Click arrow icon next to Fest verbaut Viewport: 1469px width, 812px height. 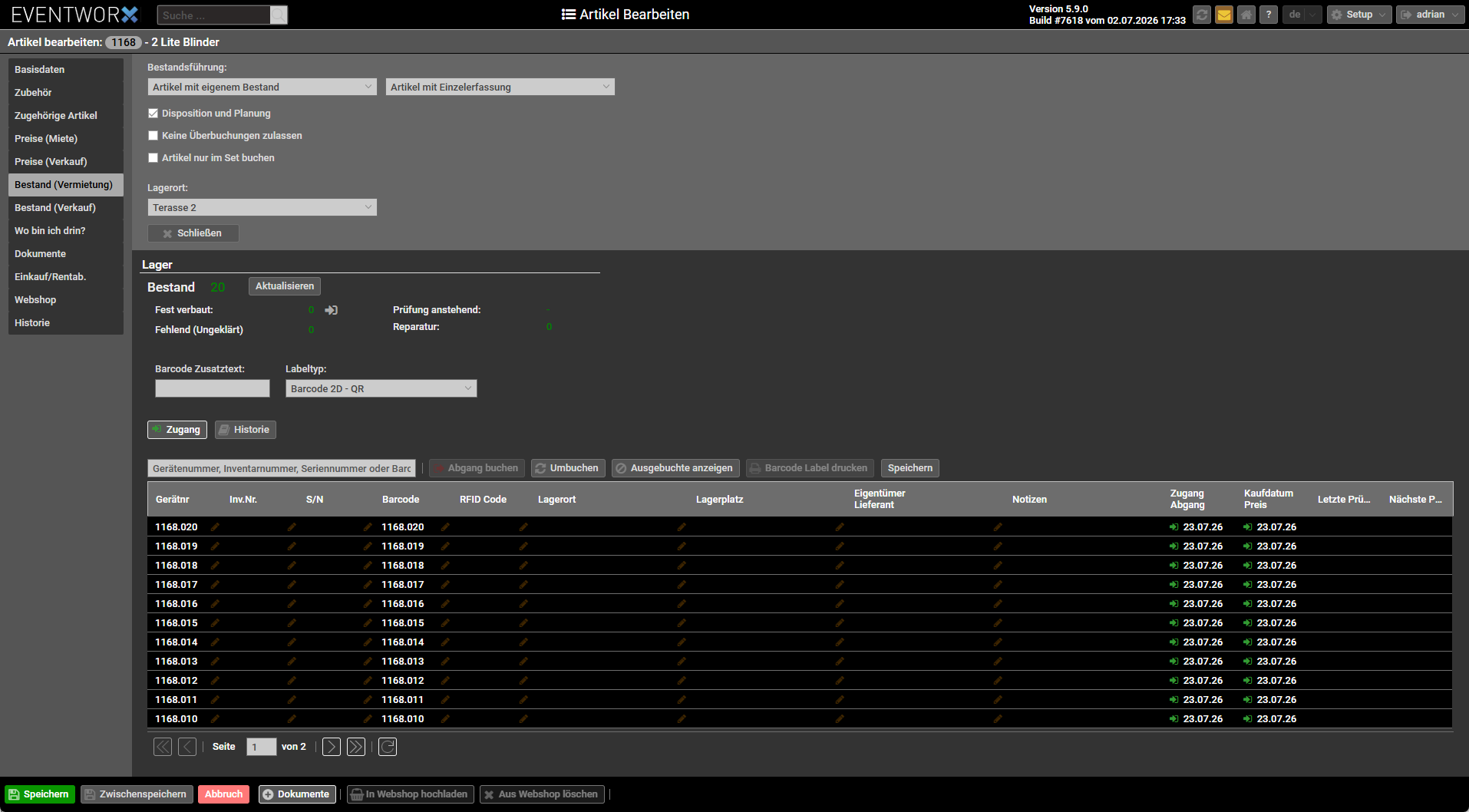tap(332, 310)
